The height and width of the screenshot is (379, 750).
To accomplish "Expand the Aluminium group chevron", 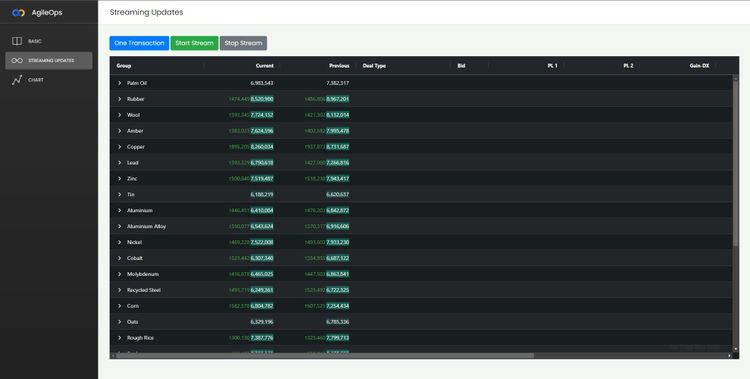I will click(x=120, y=211).
